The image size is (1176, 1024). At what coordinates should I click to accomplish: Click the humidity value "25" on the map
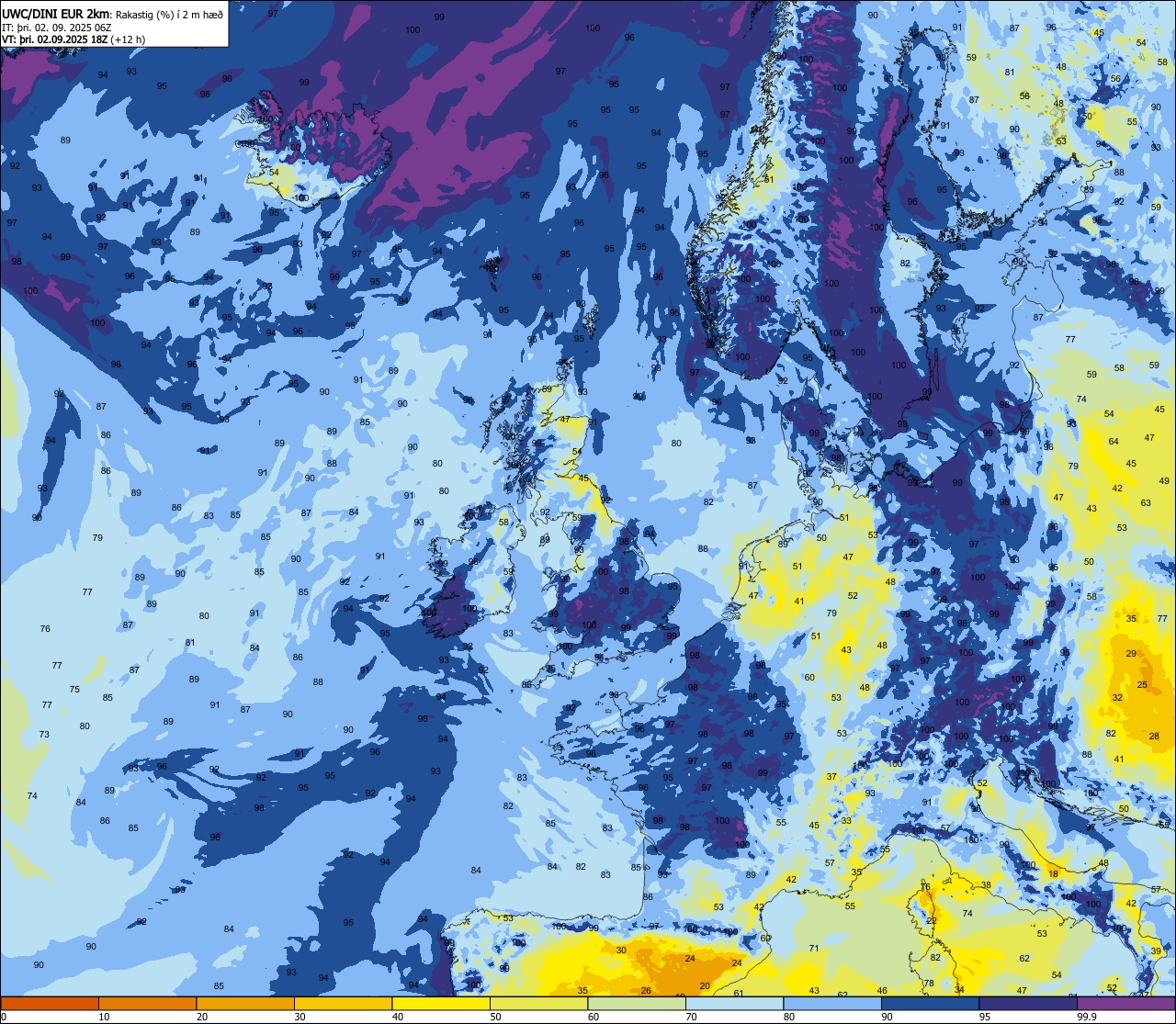click(x=1143, y=685)
